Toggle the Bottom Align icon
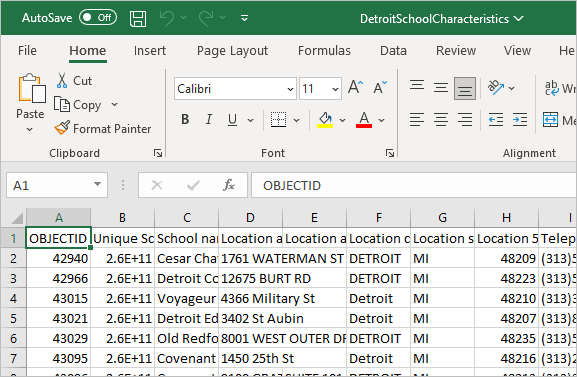This screenshot has height=377, width=577. [x=465, y=88]
